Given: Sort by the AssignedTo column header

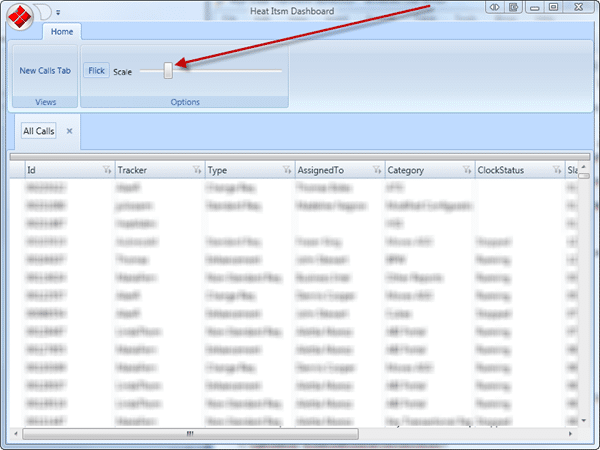Looking at the screenshot, I should [321, 170].
